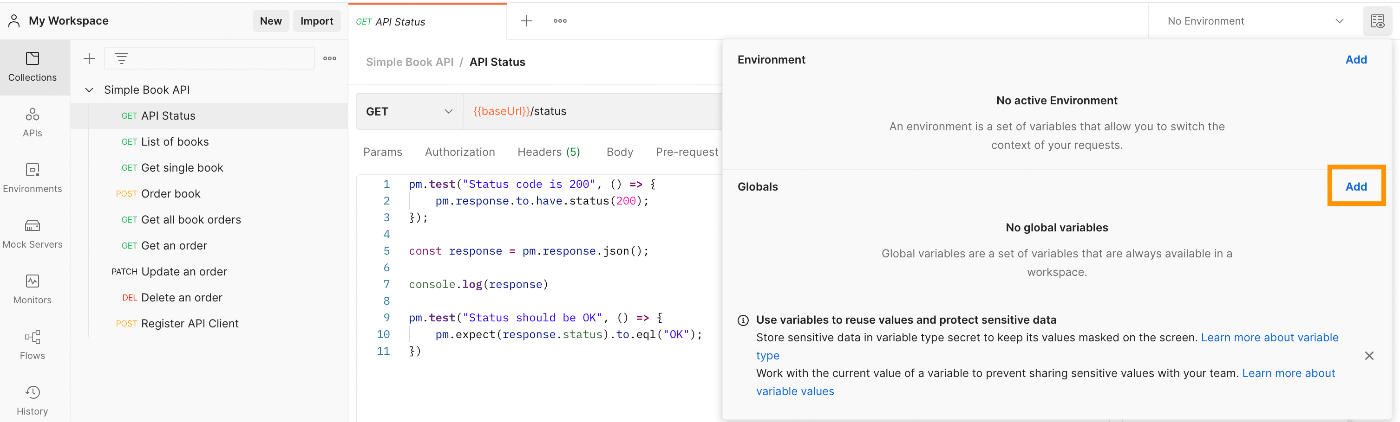Click the filter icon in the collections search bar
The image size is (1400, 422).
click(122, 59)
